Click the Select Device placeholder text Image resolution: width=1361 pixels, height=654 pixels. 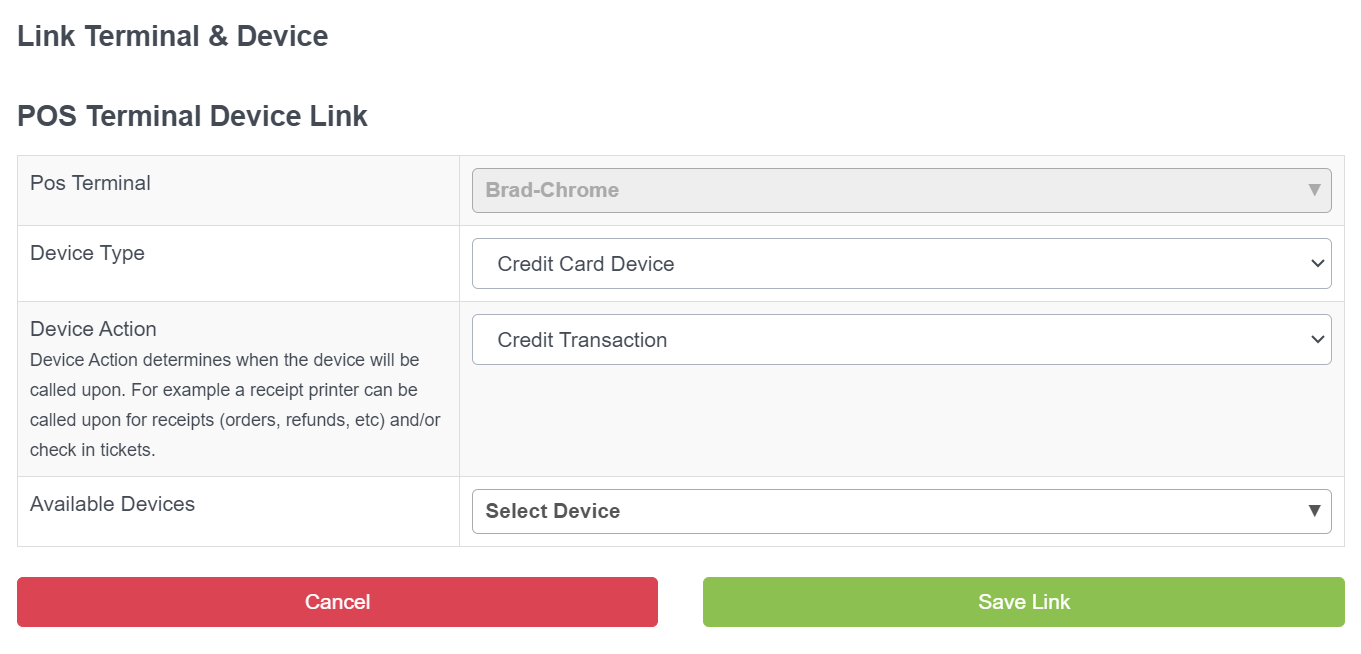coord(553,511)
